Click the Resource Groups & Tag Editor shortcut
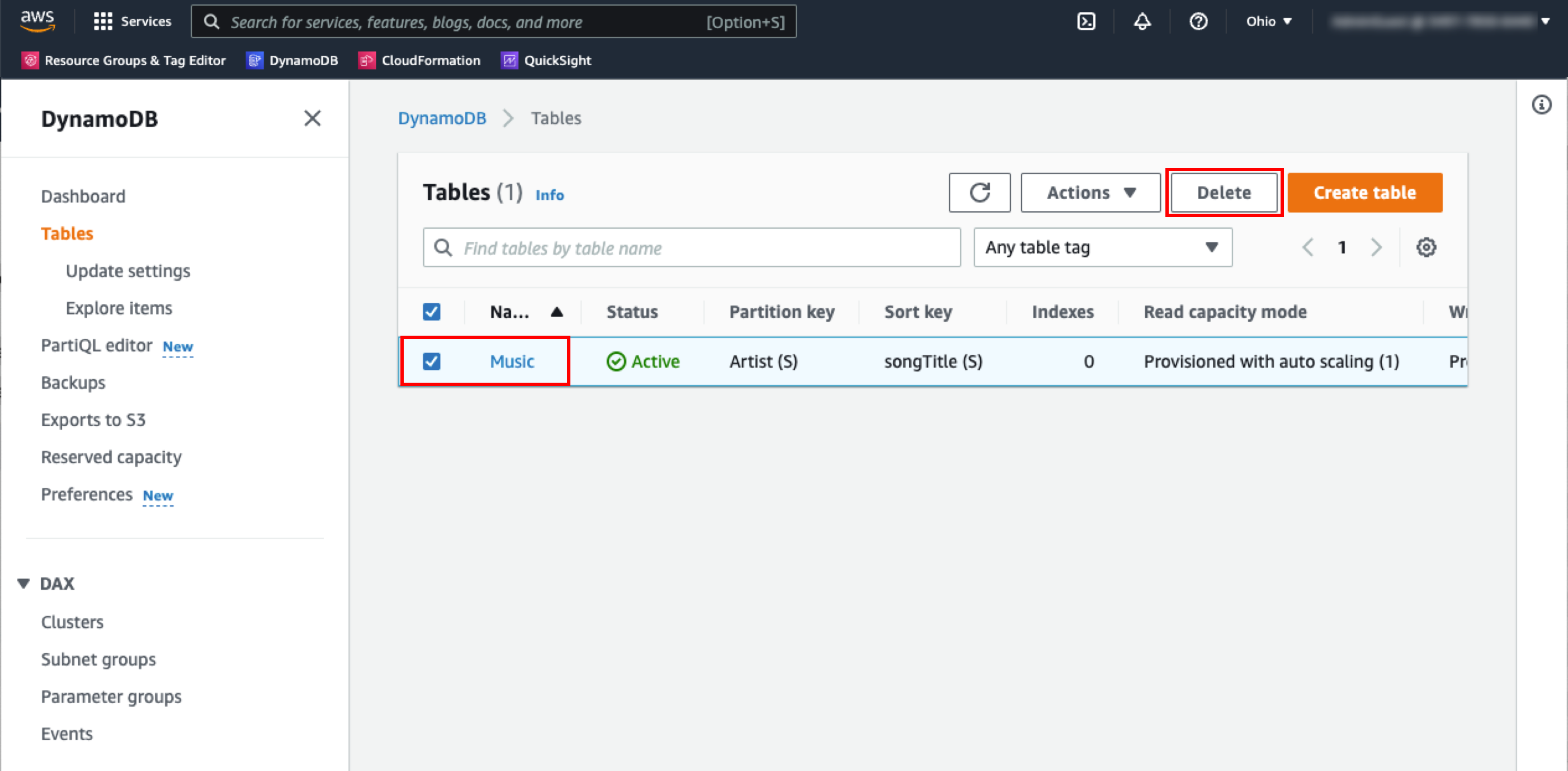The width and height of the screenshot is (1568, 771). point(124,60)
